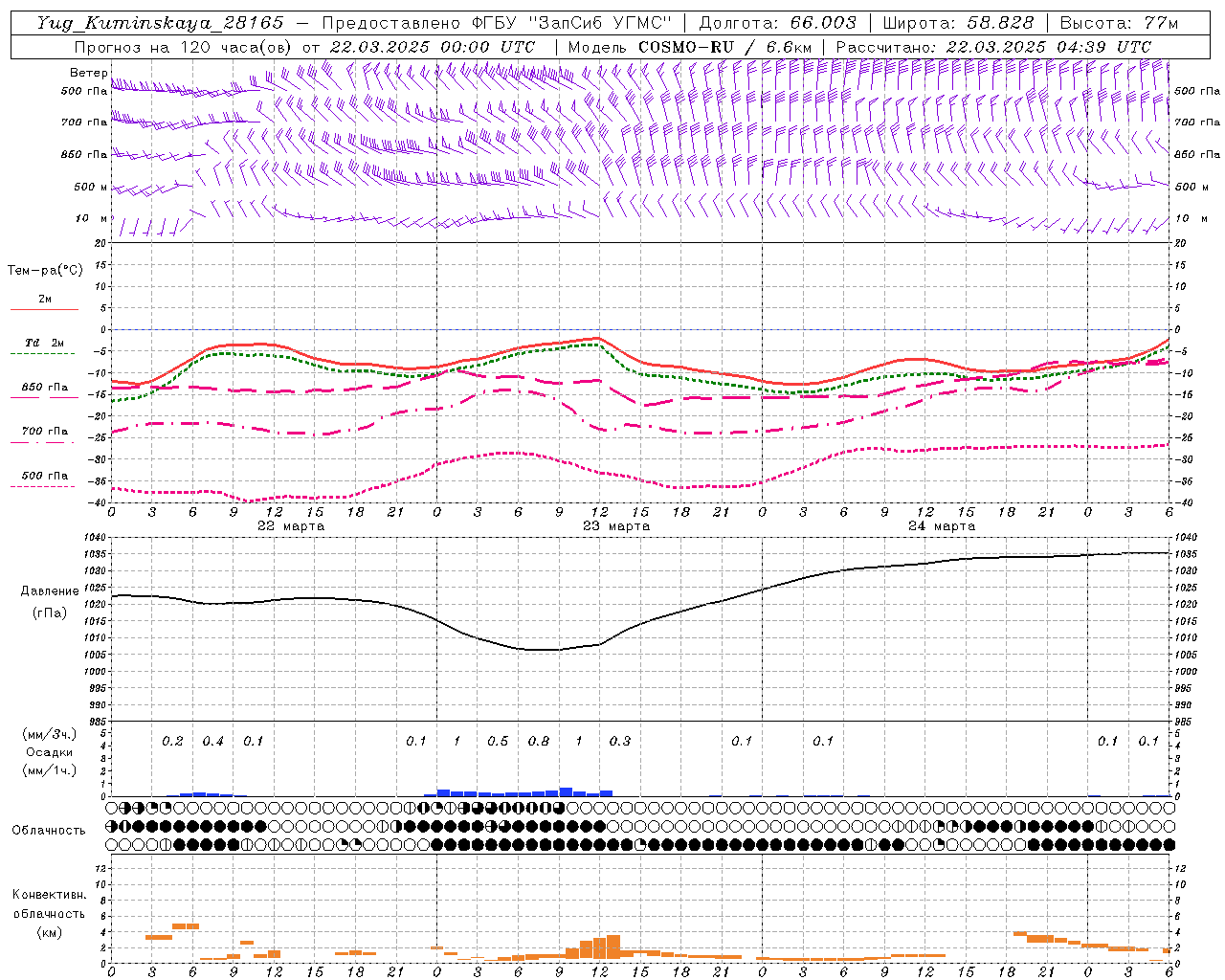This screenshot has width=1225, height=980.
Task: Click the "Td 2м" dew point legend entry
Action: click(45, 343)
